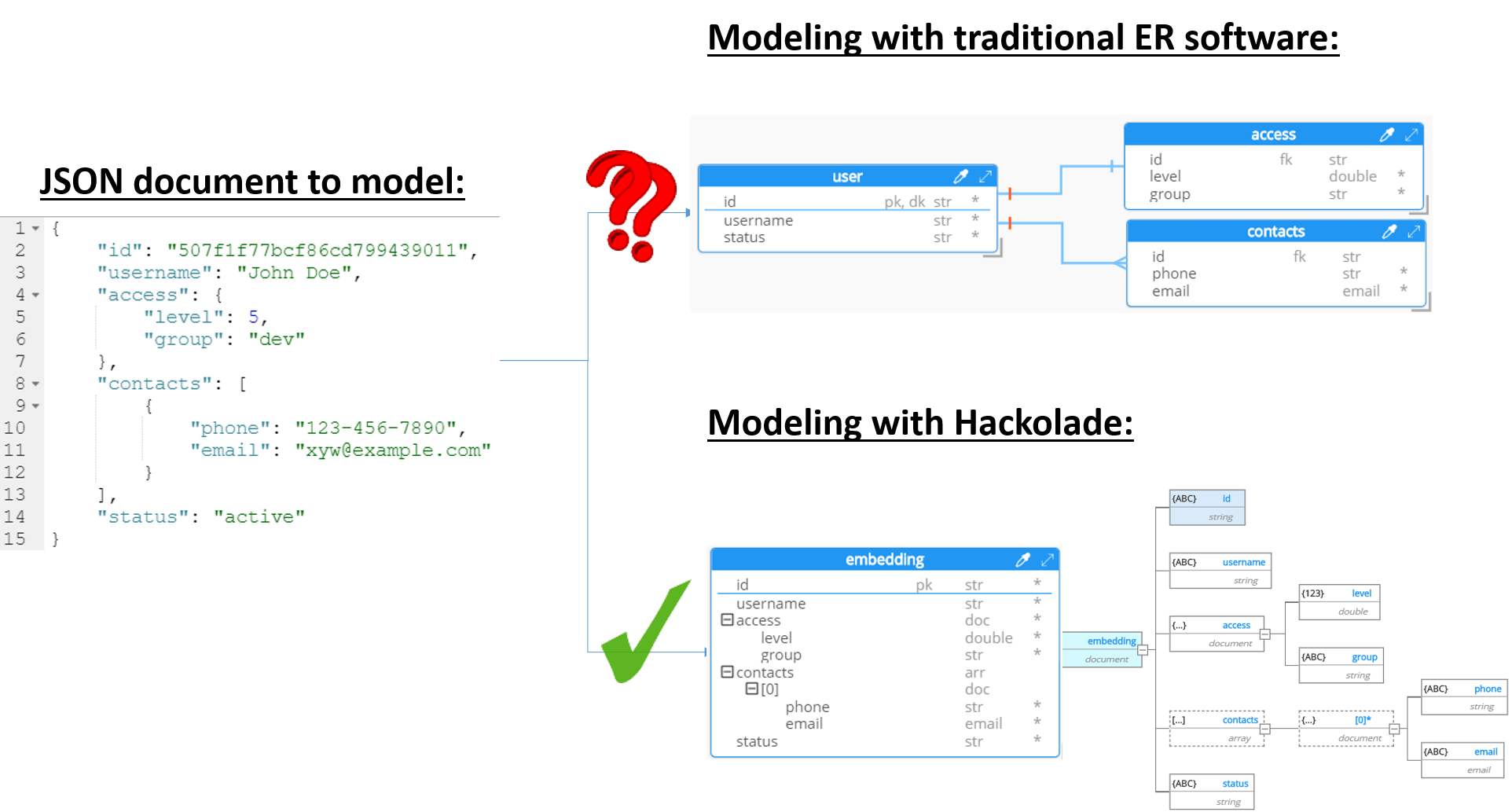Click the level row in embedding entity
This screenshot has height=812, width=1512.
[x=885, y=638]
